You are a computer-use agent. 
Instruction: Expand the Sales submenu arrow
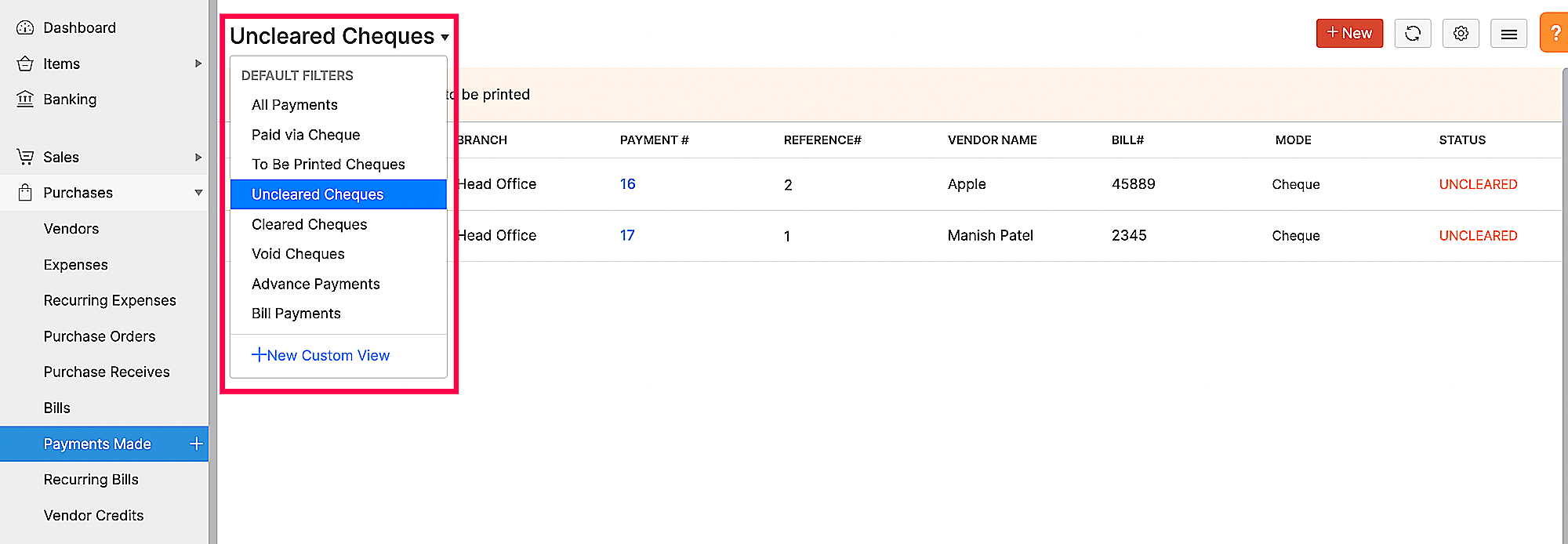coord(198,157)
